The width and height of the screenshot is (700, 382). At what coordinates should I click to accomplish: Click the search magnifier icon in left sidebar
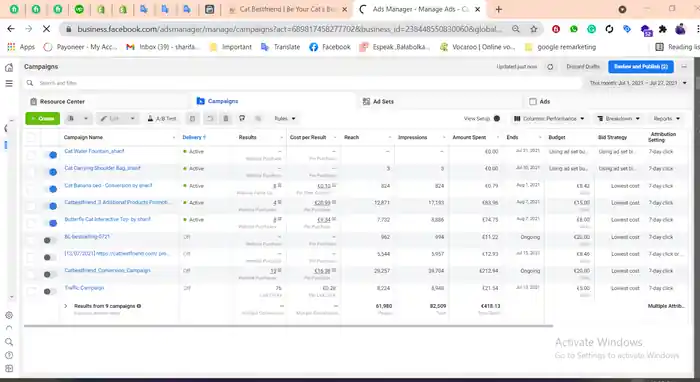tap(9, 342)
